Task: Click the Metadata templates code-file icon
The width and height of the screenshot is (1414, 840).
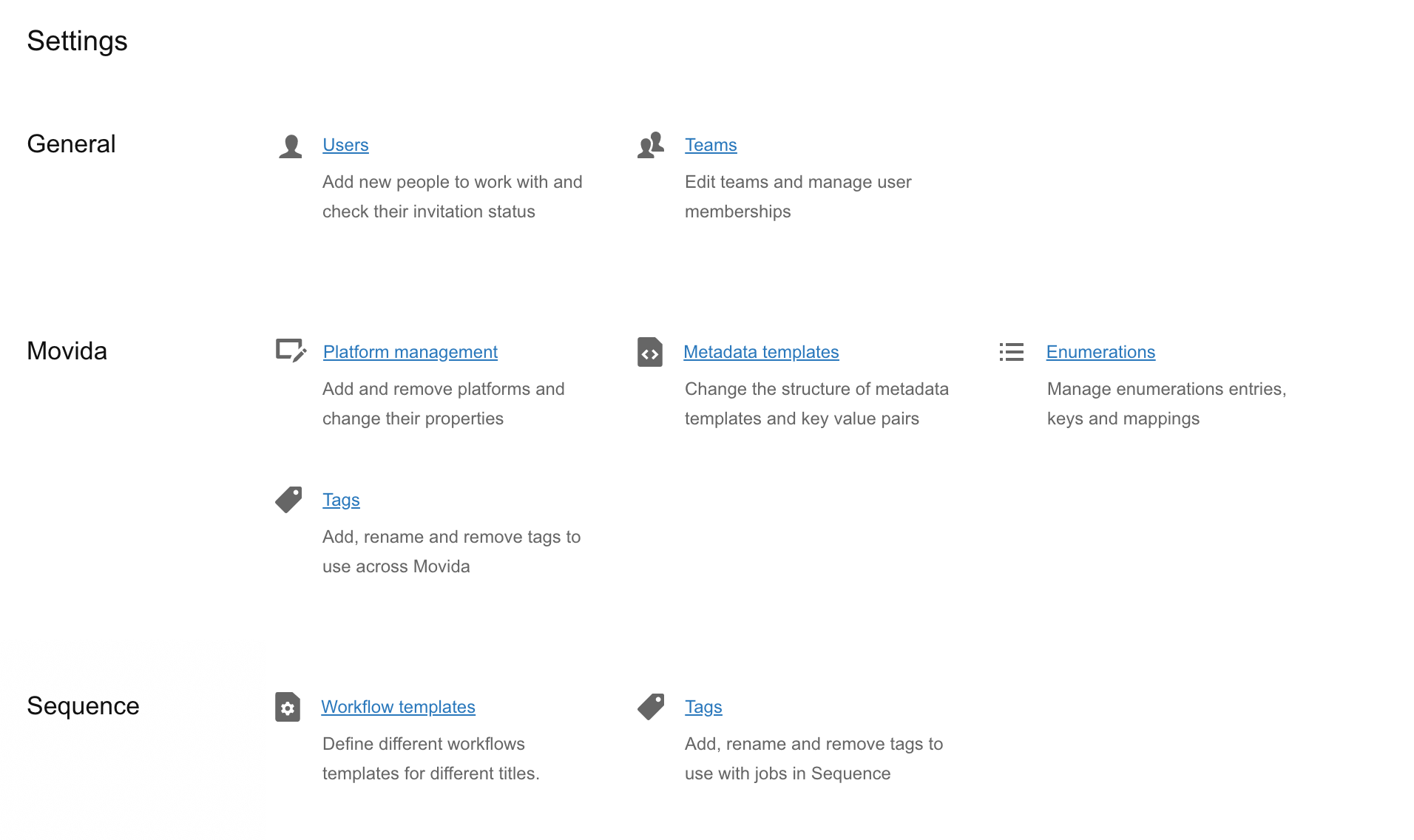Action: (650, 352)
